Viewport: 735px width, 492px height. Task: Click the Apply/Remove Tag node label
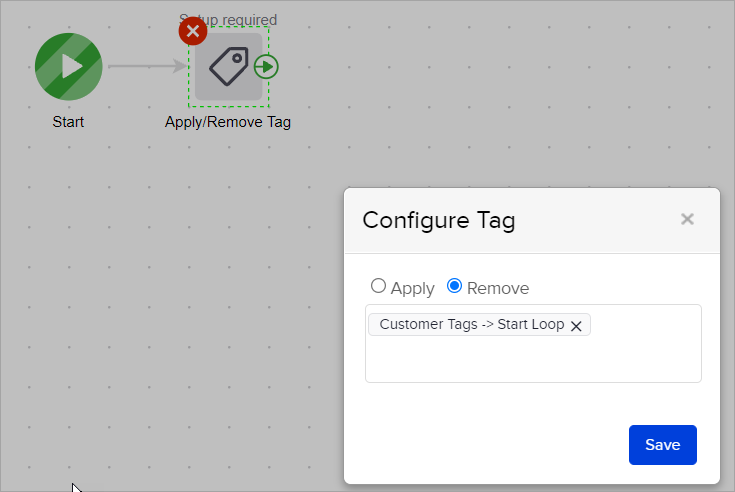pyautogui.click(x=228, y=122)
